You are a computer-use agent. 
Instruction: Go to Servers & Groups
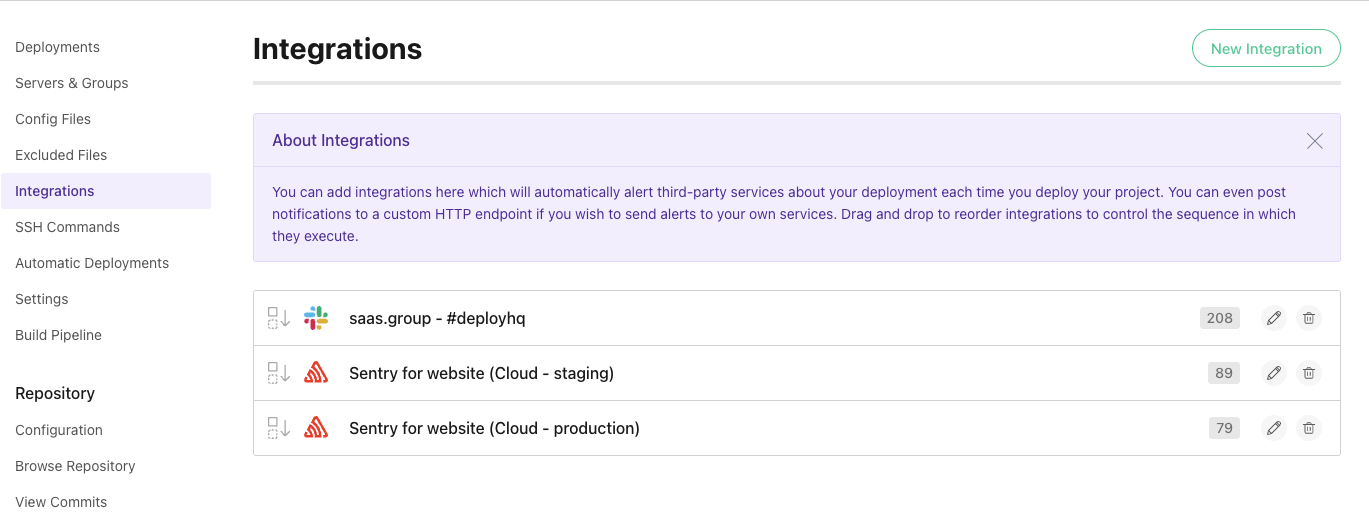click(71, 83)
